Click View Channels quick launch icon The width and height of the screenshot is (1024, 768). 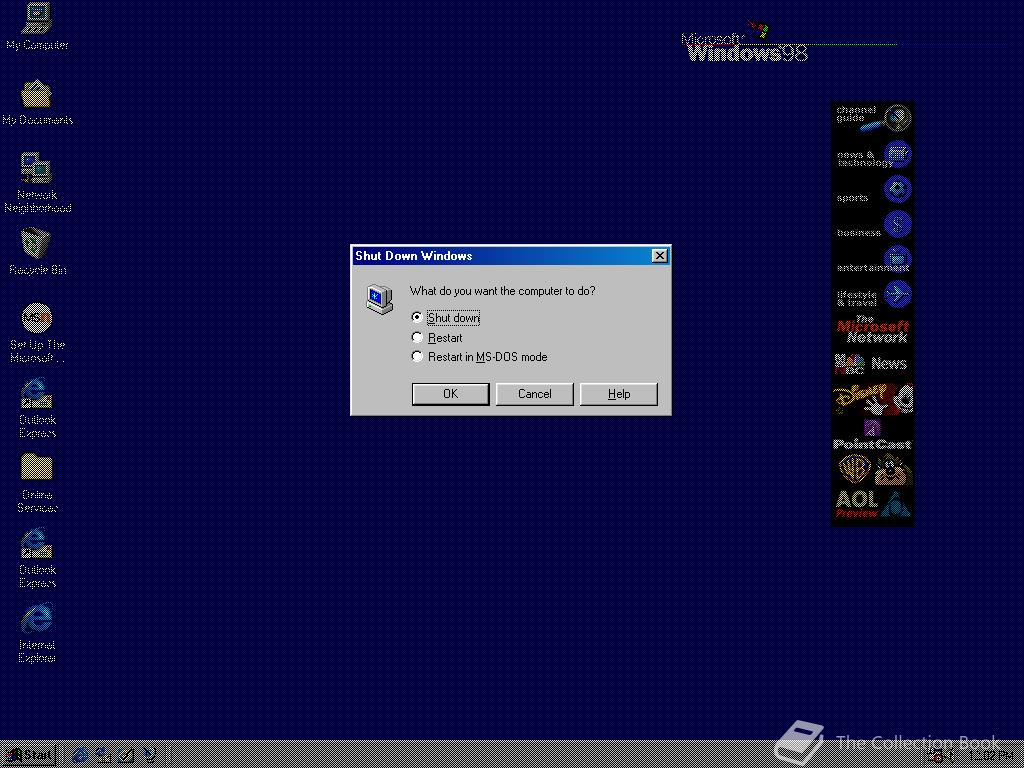click(150, 755)
